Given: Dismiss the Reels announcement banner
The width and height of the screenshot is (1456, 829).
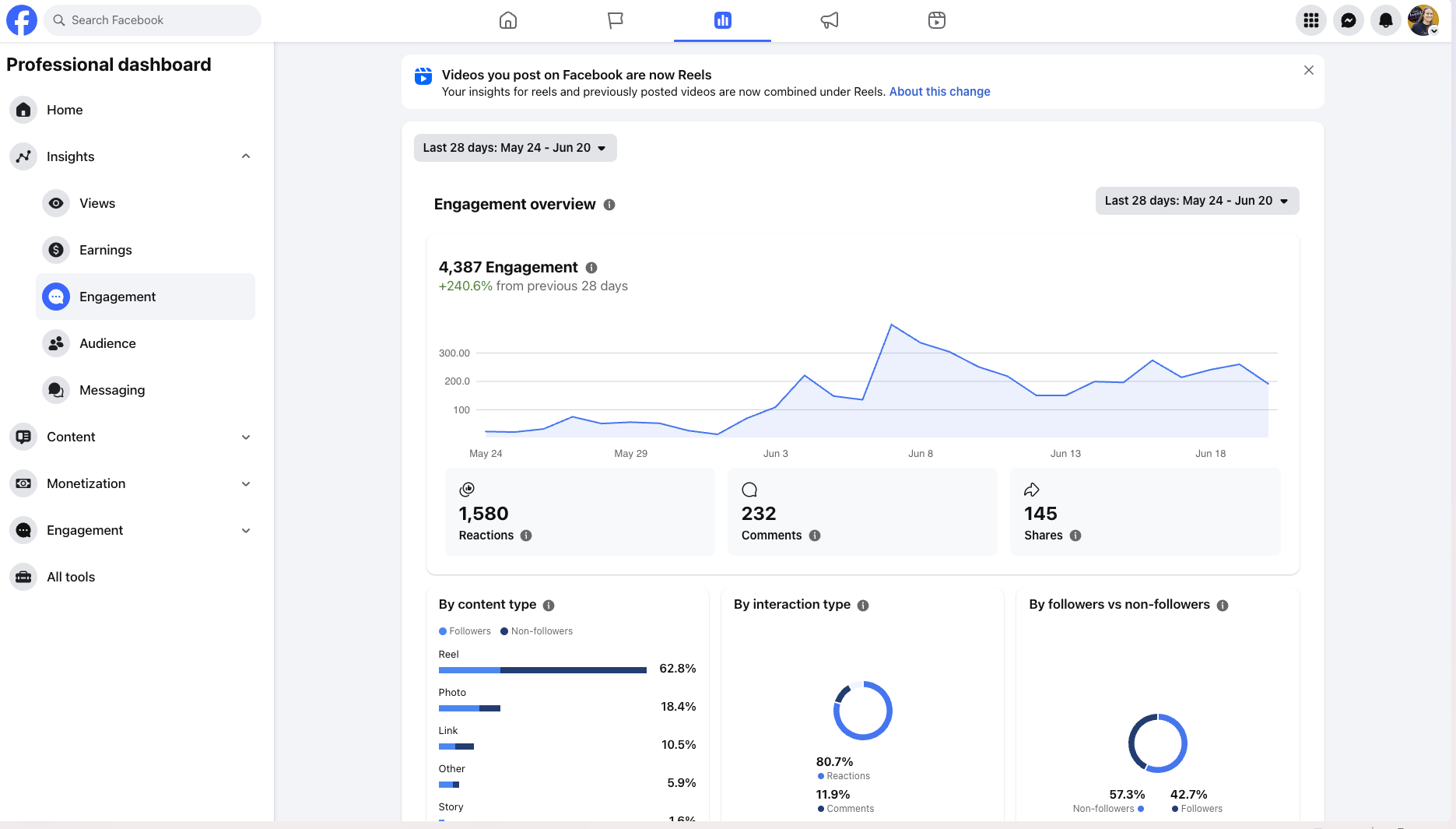Looking at the screenshot, I should pyautogui.click(x=1309, y=70).
